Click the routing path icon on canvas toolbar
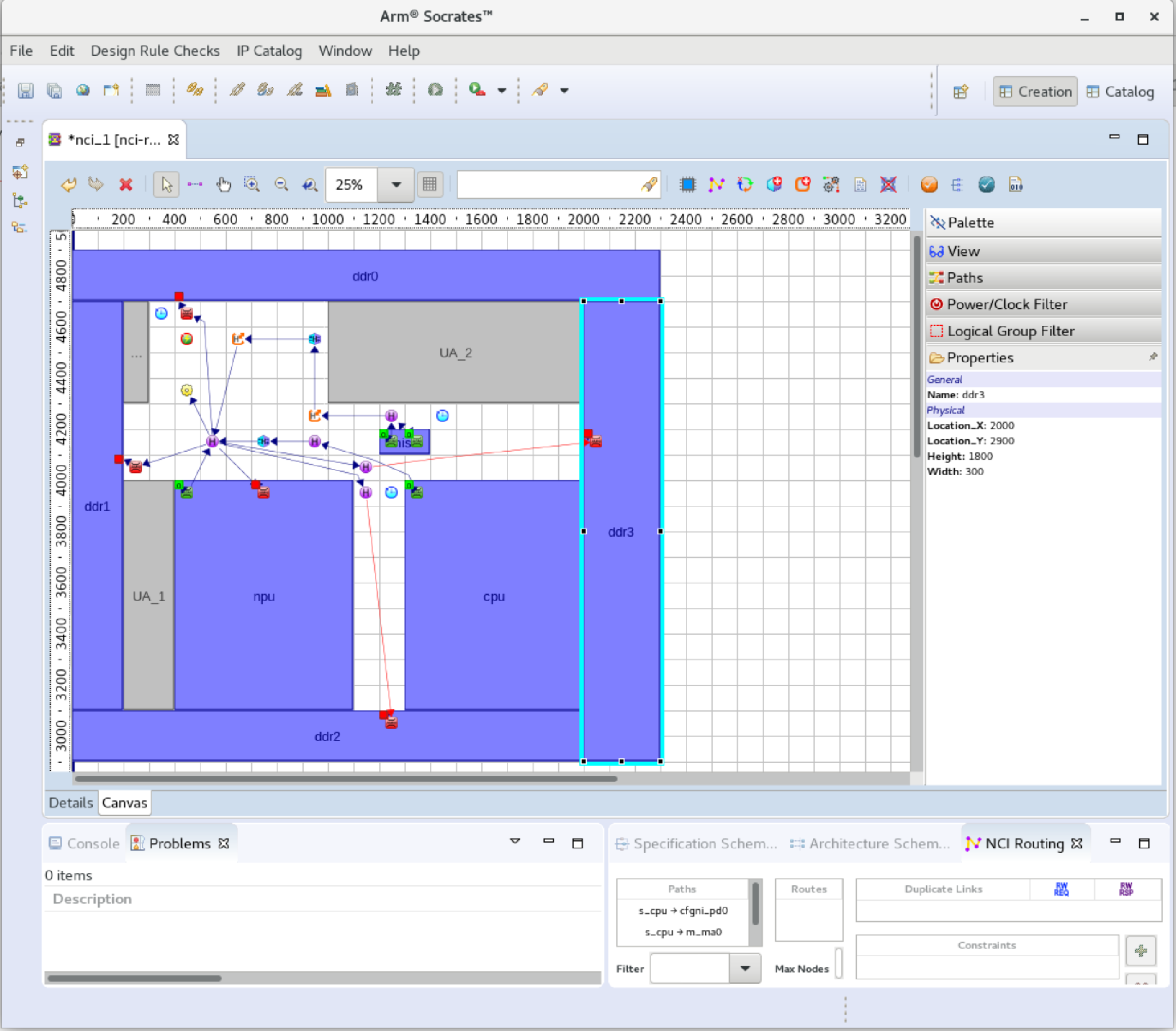Image resolution: width=1176 pixels, height=1031 pixels. pos(716,185)
